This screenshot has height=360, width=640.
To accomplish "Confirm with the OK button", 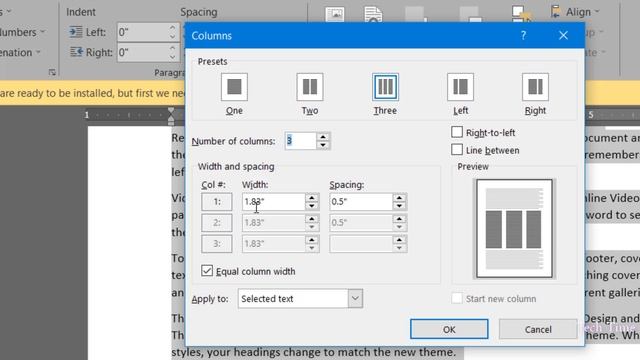I will pyautogui.click(x=449, y=329).
